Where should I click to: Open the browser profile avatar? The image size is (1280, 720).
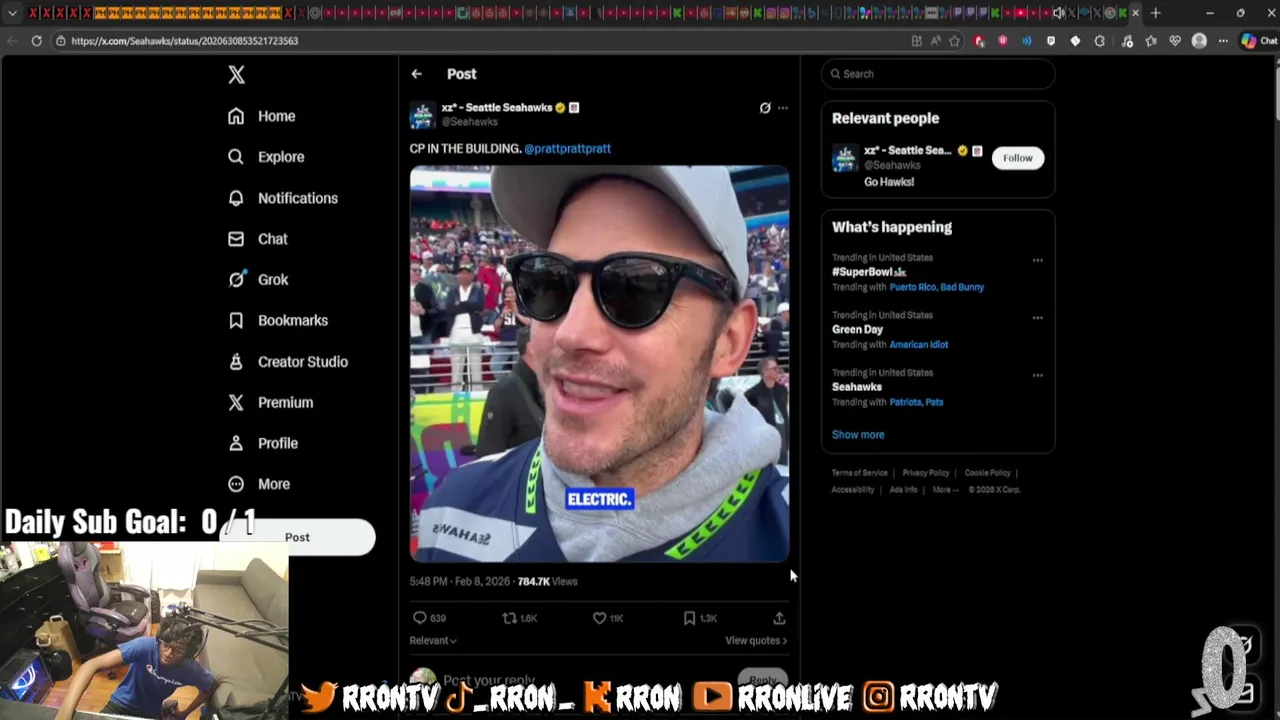click(x=1199, y=41)
